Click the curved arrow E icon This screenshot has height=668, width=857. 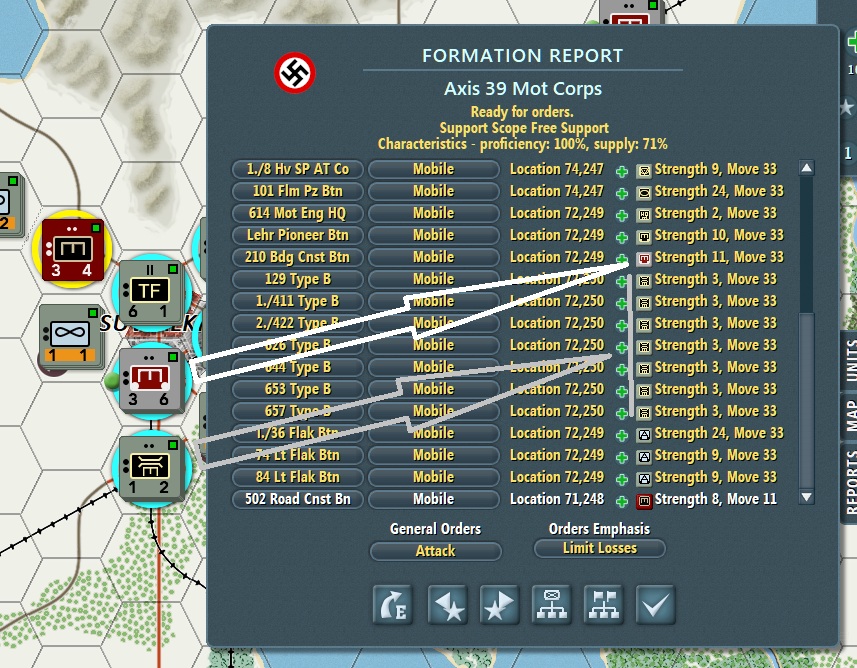[x=392, y=605]
